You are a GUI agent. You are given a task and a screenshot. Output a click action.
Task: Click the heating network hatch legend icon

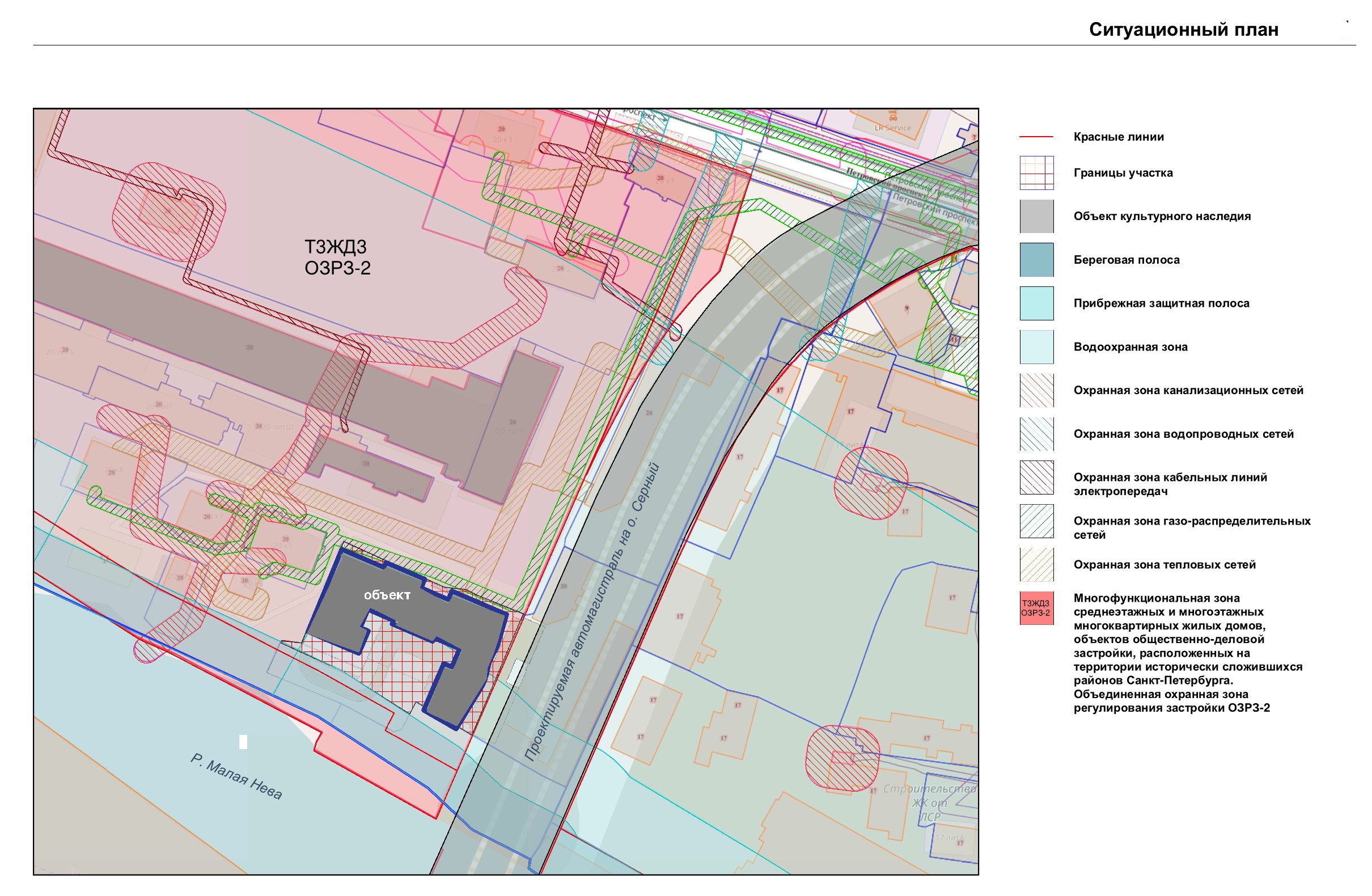click(x=1036, y=564)
